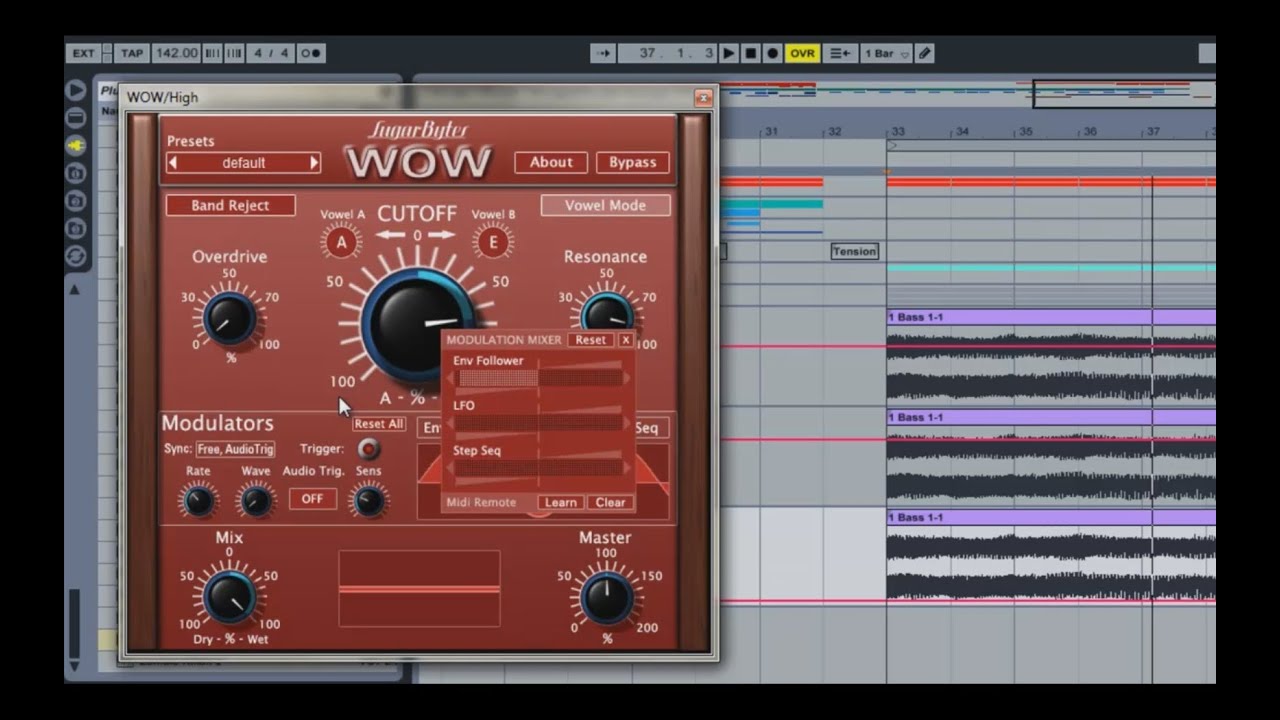Open the 1 Bar quantize dropdown
The image size is (1280, 720).
point(887,53)
